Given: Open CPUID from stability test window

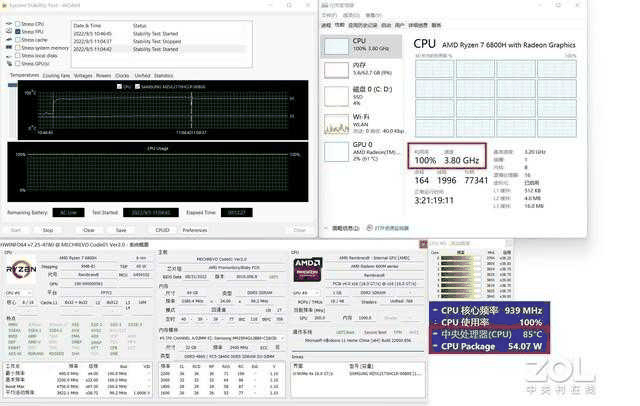Looking at the screenshot, I should pyautogui.click(x=162, y=230).
